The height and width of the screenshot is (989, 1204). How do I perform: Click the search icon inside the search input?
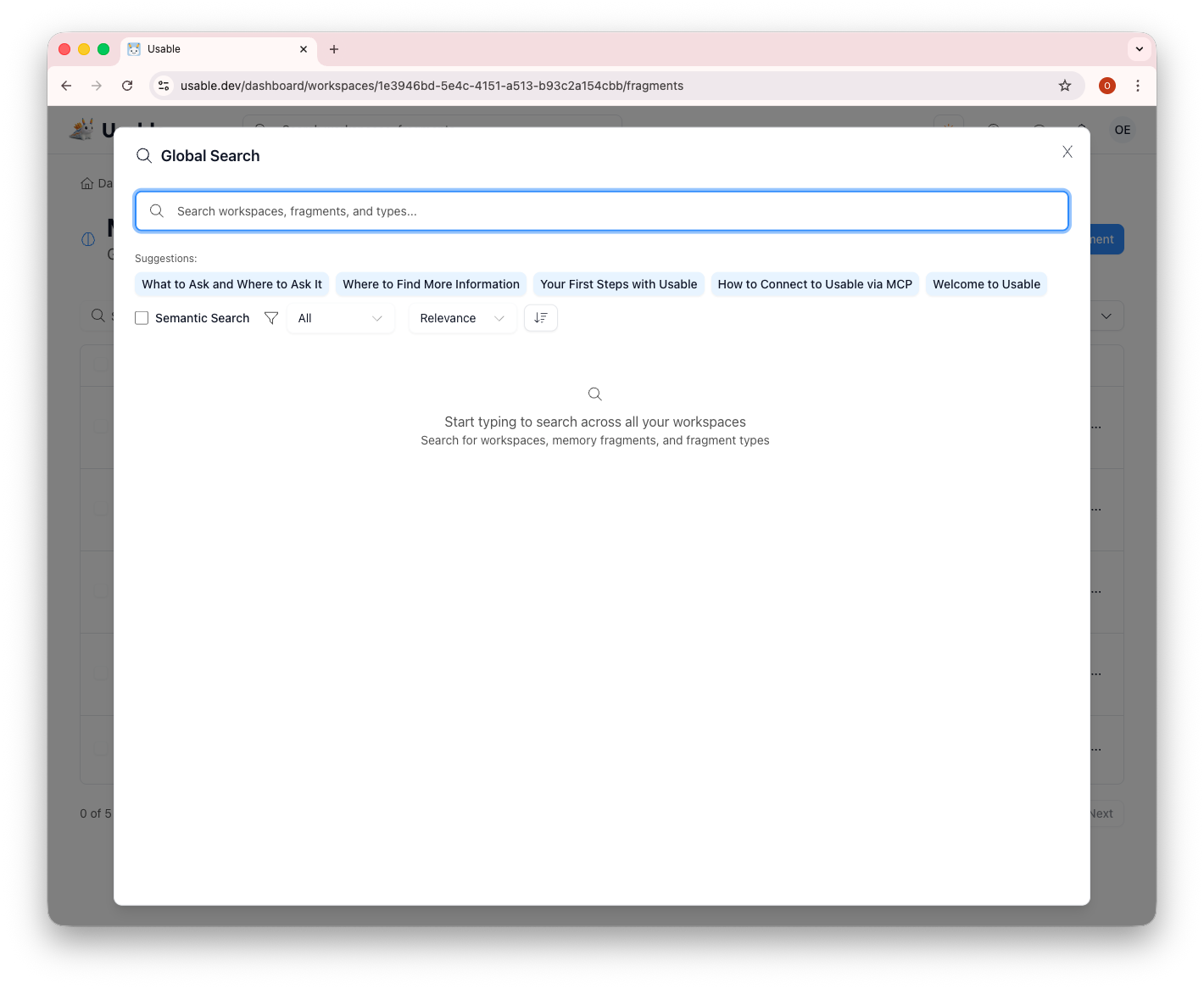[156, 210]
